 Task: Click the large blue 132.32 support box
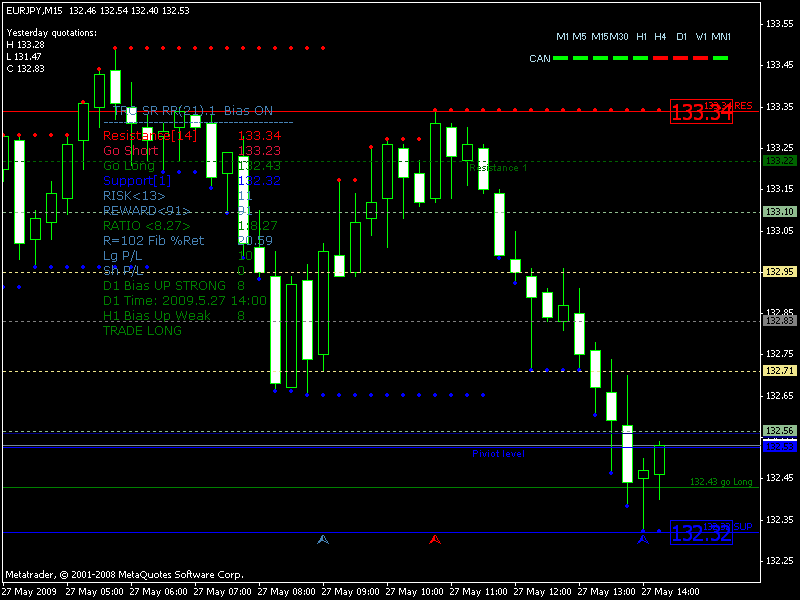point(702,533)
